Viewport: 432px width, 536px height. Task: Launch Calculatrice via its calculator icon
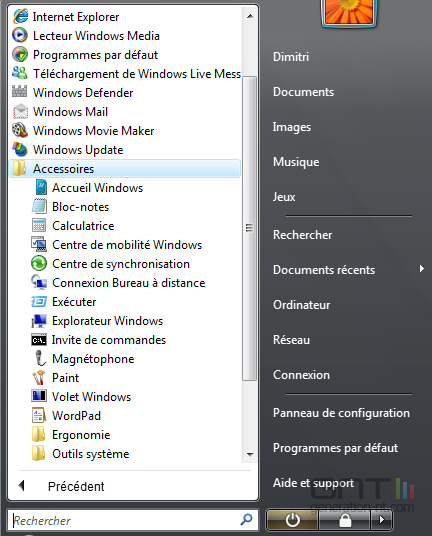click(x=39, y=226)
